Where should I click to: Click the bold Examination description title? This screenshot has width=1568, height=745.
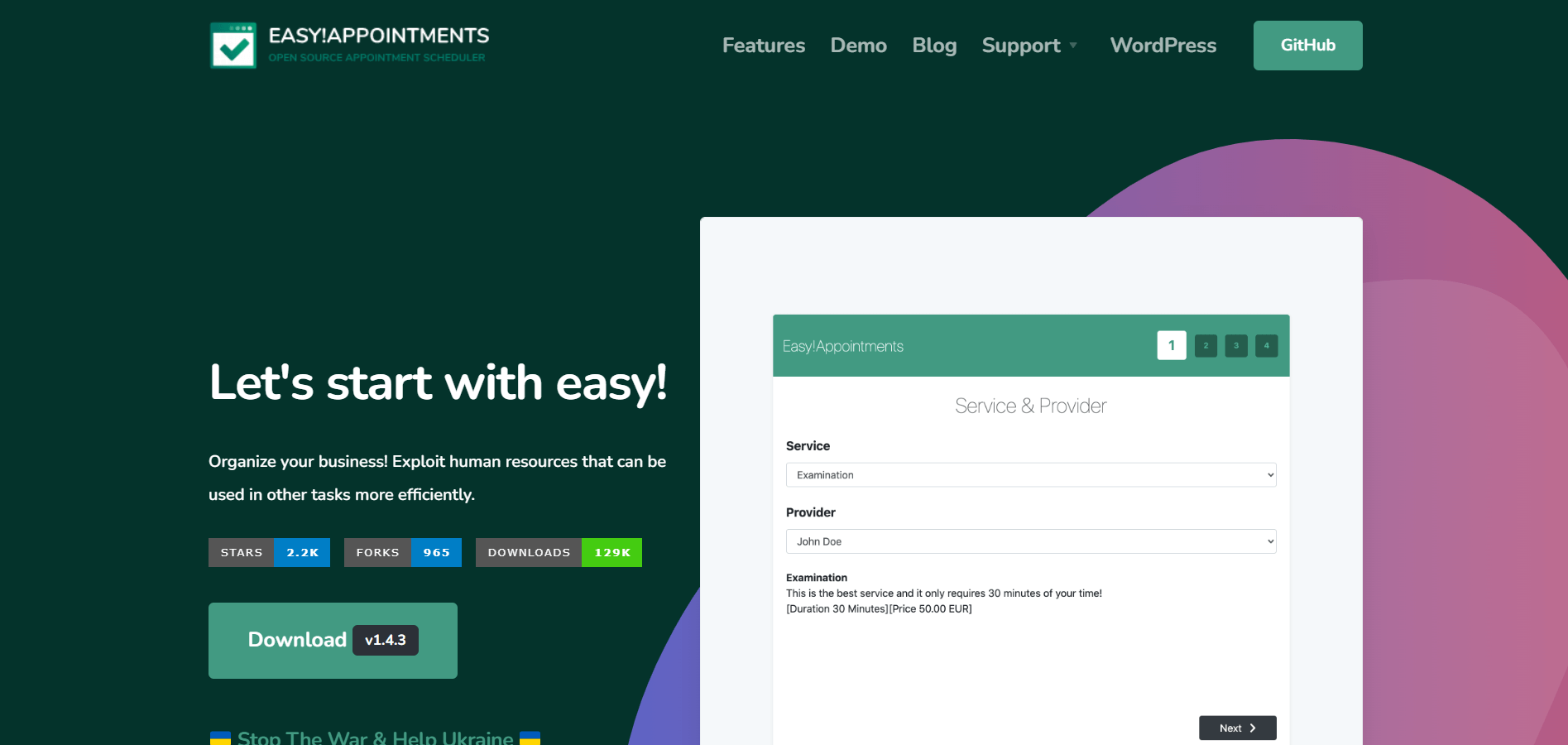pos(817,578)
